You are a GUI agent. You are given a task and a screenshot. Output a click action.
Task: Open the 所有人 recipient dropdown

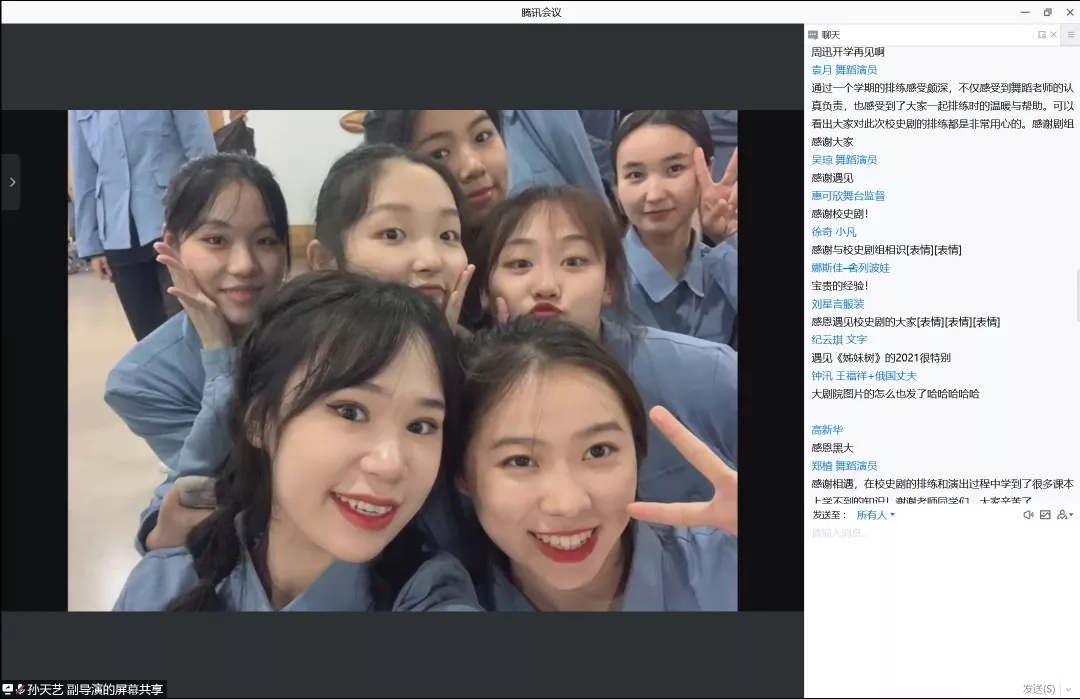tap(875, 515)
